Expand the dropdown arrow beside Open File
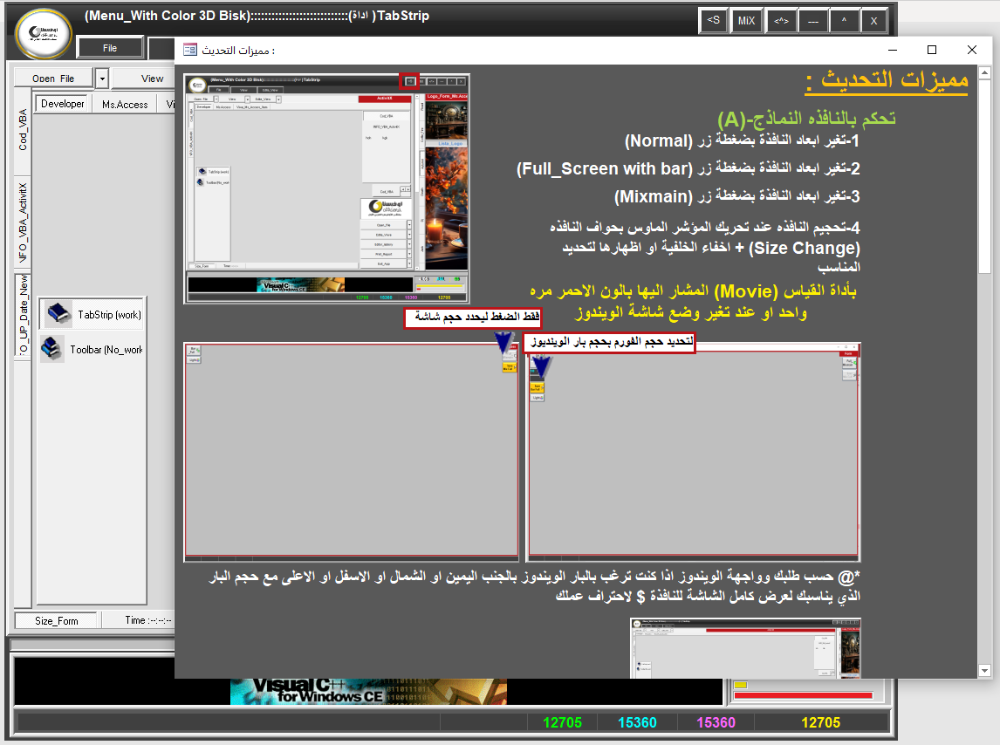1000x745 pixels. pyautogui.click(x=102, y=78)
